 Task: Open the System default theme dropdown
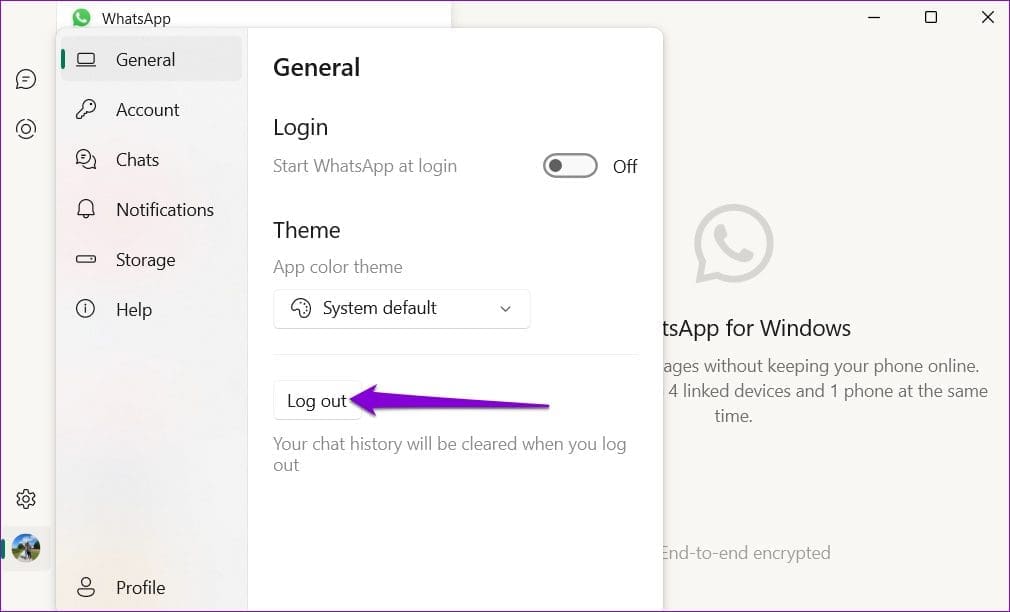click(401, 309)
